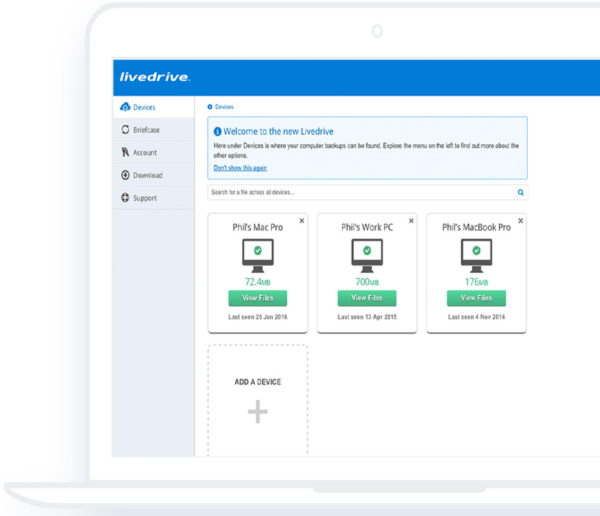The height and width of the screenshot is (516, 600).
Task: Click Phil's Work PC monitor icon
Action: coord(367,255)
